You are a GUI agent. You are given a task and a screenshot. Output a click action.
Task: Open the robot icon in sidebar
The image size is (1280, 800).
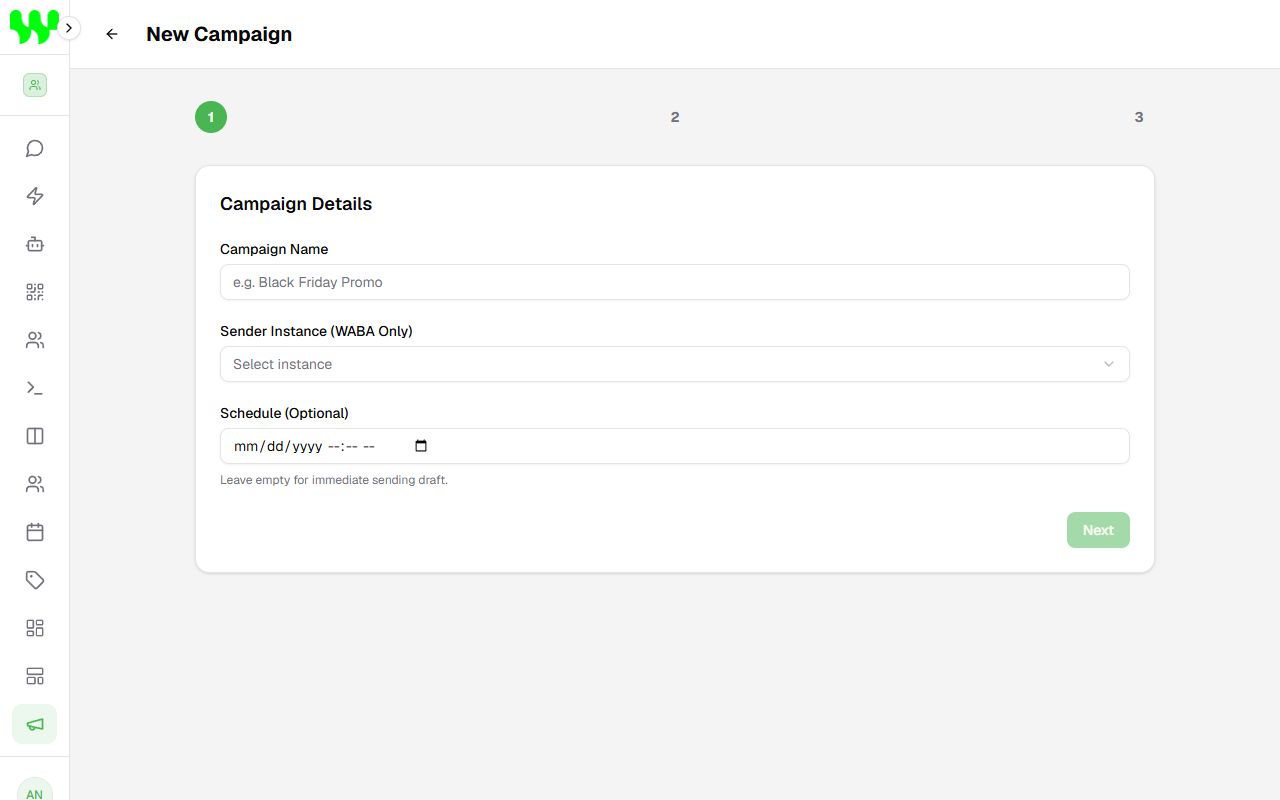point(35,244)
